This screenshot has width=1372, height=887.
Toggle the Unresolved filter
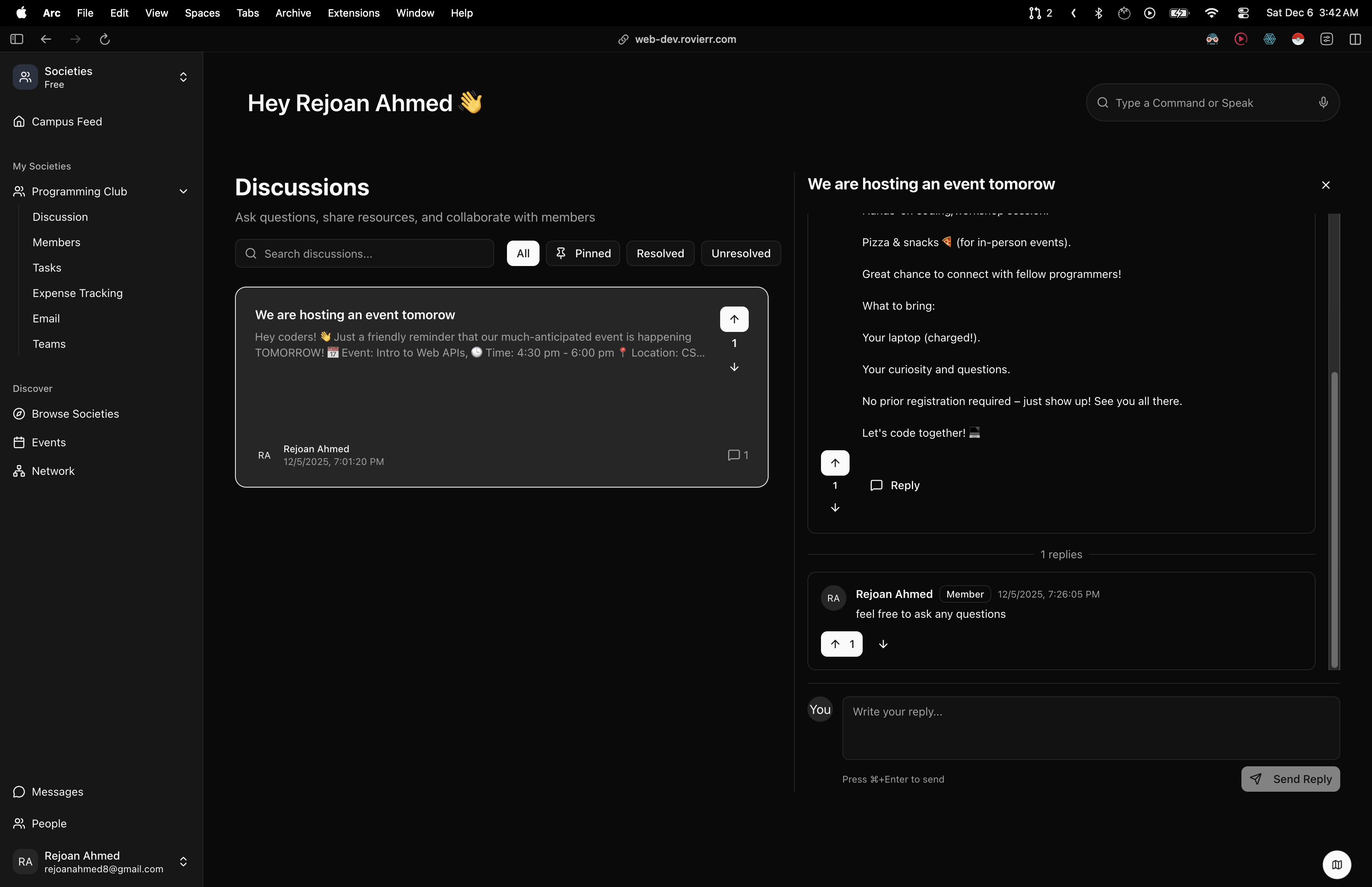click(740, 253)
